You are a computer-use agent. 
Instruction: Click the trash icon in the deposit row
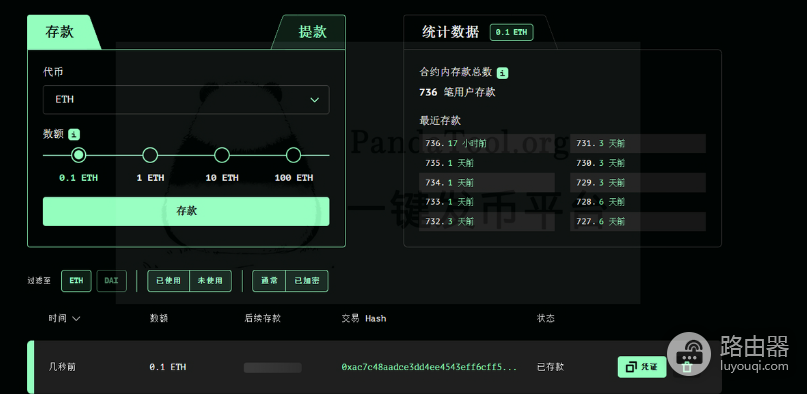tap(686, 367)
